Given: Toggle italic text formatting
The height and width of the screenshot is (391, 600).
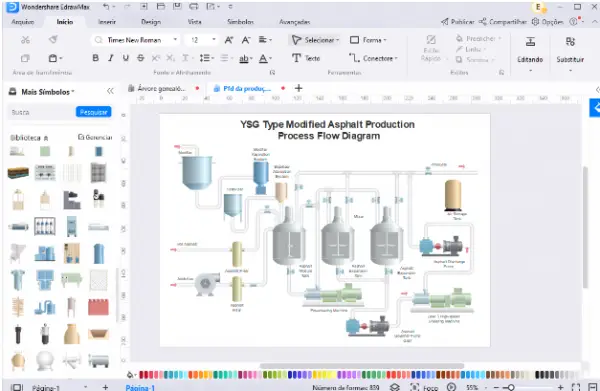Looking at the screenshot, I should [x=111, y=58].
